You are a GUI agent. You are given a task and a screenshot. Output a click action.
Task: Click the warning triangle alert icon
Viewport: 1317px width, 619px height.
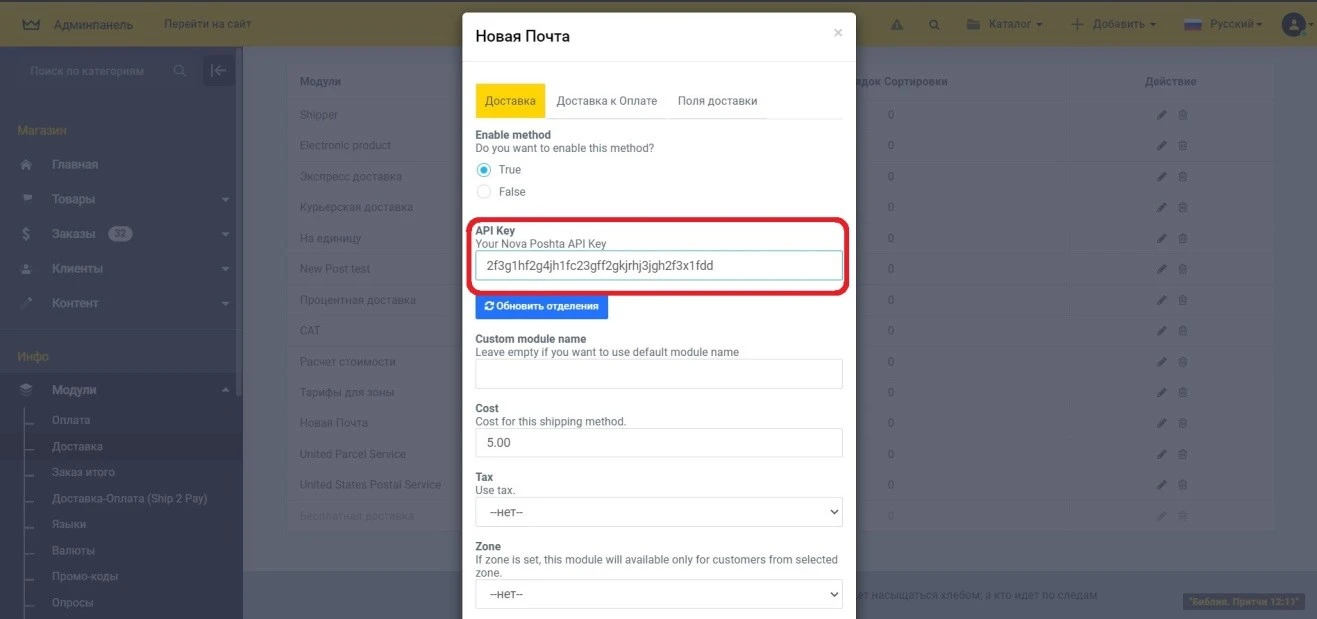tap(897, 25)
